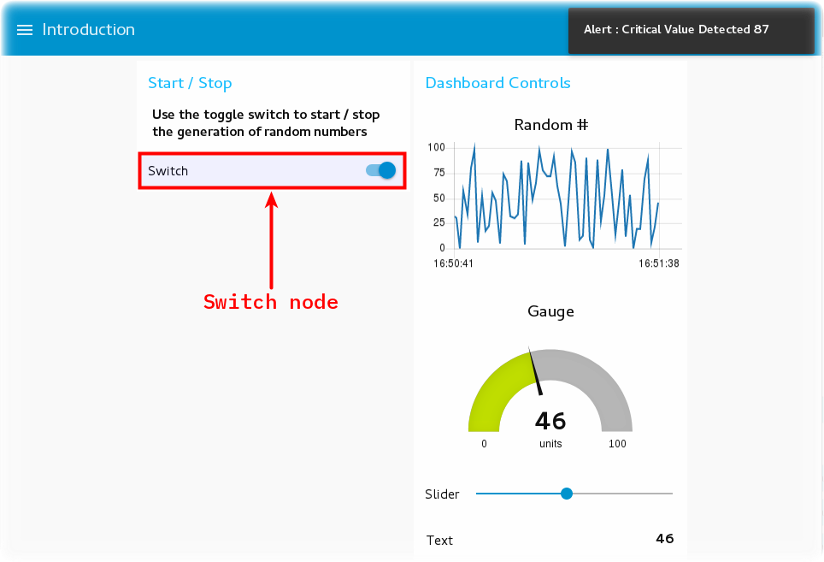Click the chart start time 16:50:41
The height and width of the screenshot is (562, 824).
click(x=453, y=263)
